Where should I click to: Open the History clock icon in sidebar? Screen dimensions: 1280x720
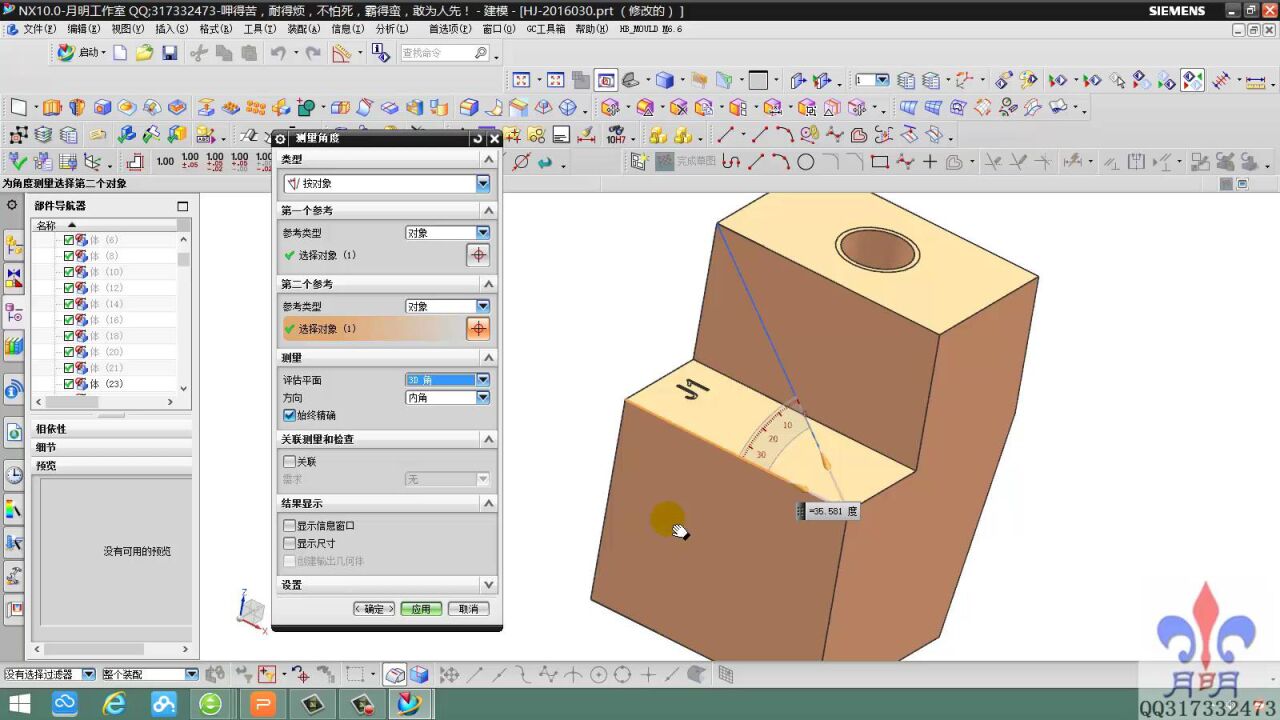pyautogui.click(x=14, y=475)
